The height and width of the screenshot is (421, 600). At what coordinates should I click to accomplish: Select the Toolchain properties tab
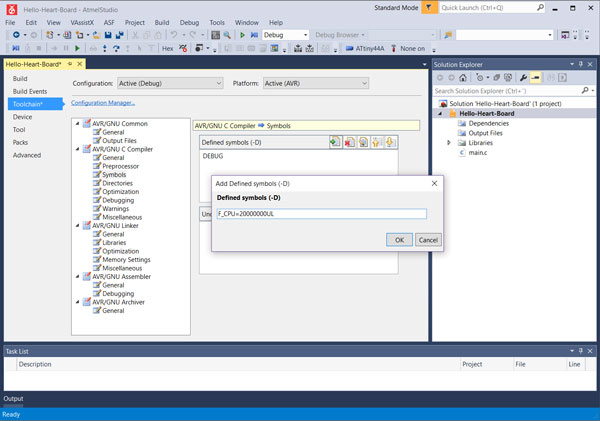coord(35,104)
